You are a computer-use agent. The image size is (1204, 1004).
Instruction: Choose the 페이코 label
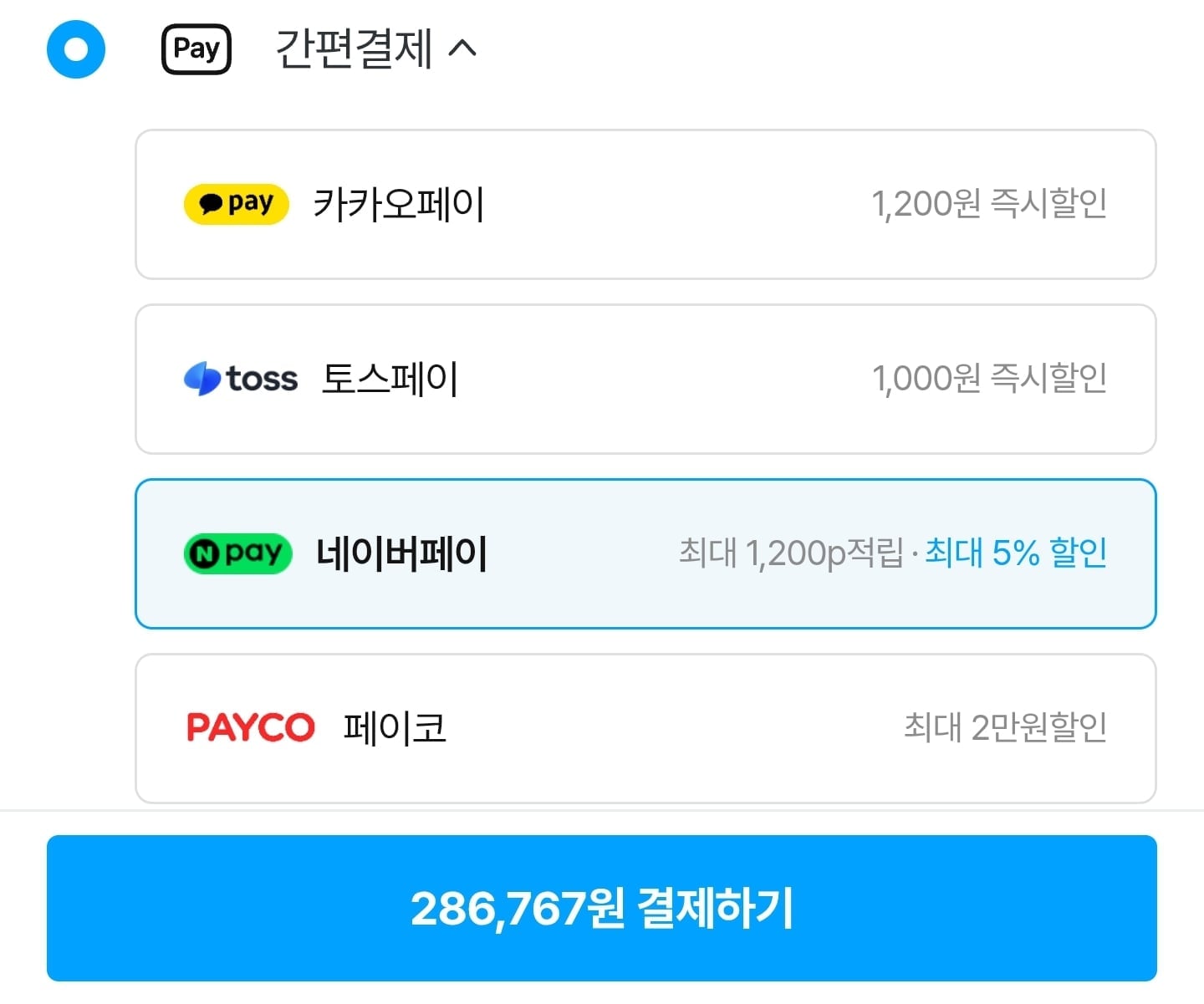coord(395,727)
